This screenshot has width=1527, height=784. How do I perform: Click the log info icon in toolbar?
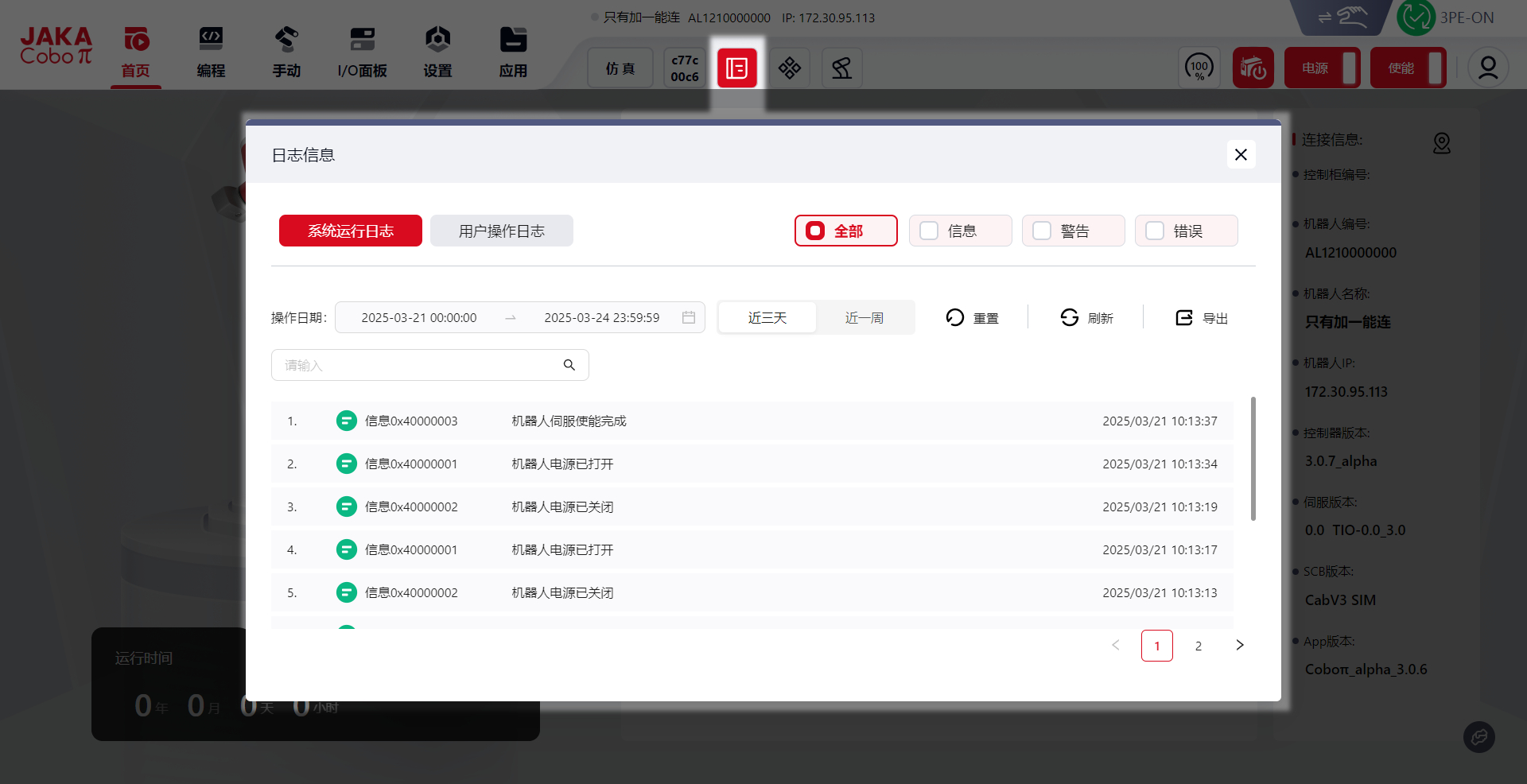click(x=736, y=68)
